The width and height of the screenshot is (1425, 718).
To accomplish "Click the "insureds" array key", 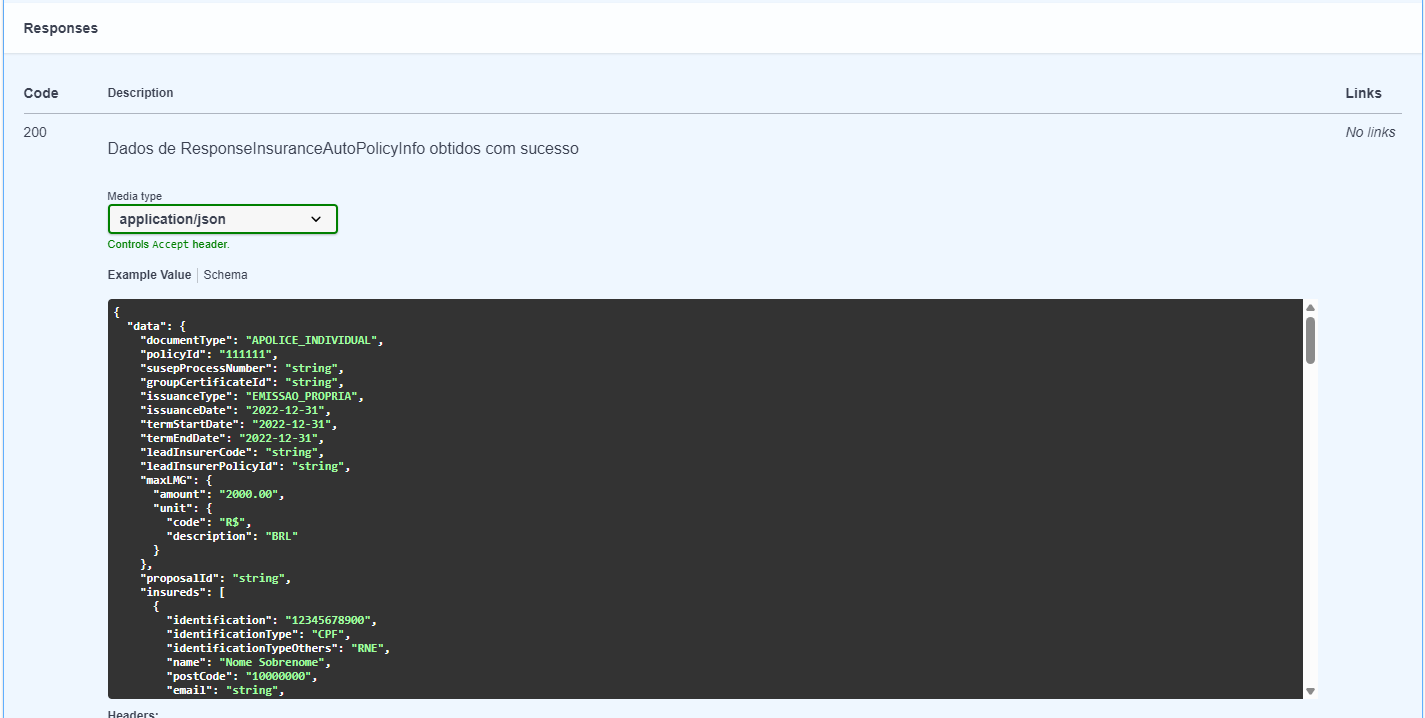I will click(x=172, y=592).
